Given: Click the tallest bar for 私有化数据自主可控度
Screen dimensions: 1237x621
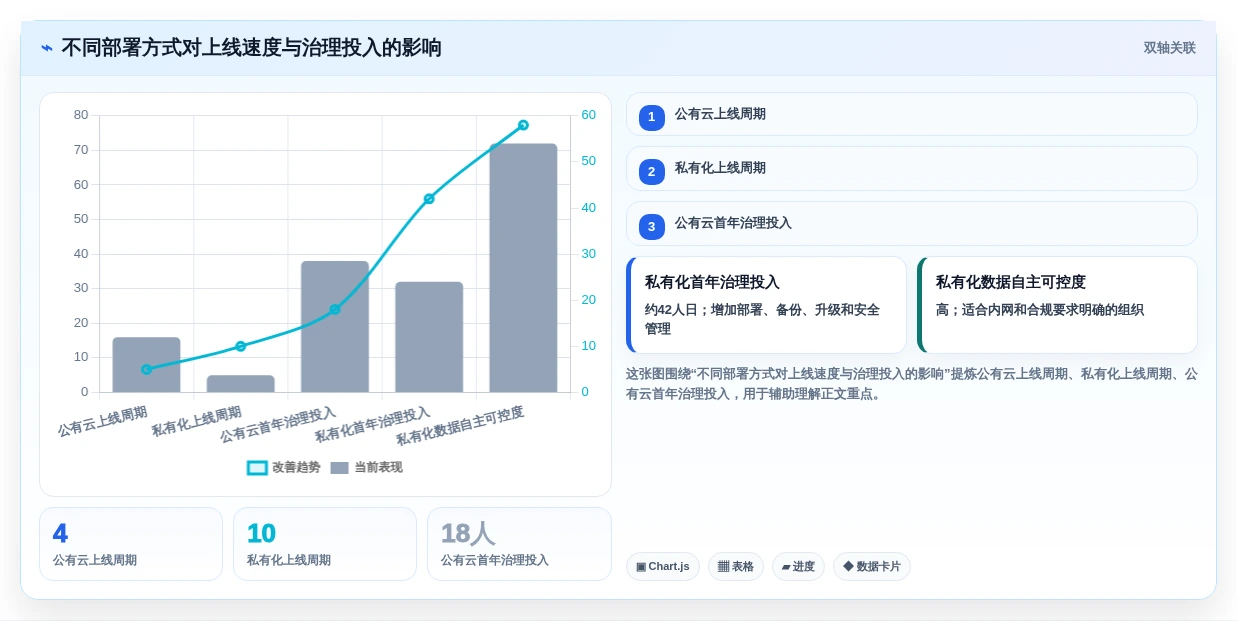Looking at the screenshot, I should [x=523, y=268].
